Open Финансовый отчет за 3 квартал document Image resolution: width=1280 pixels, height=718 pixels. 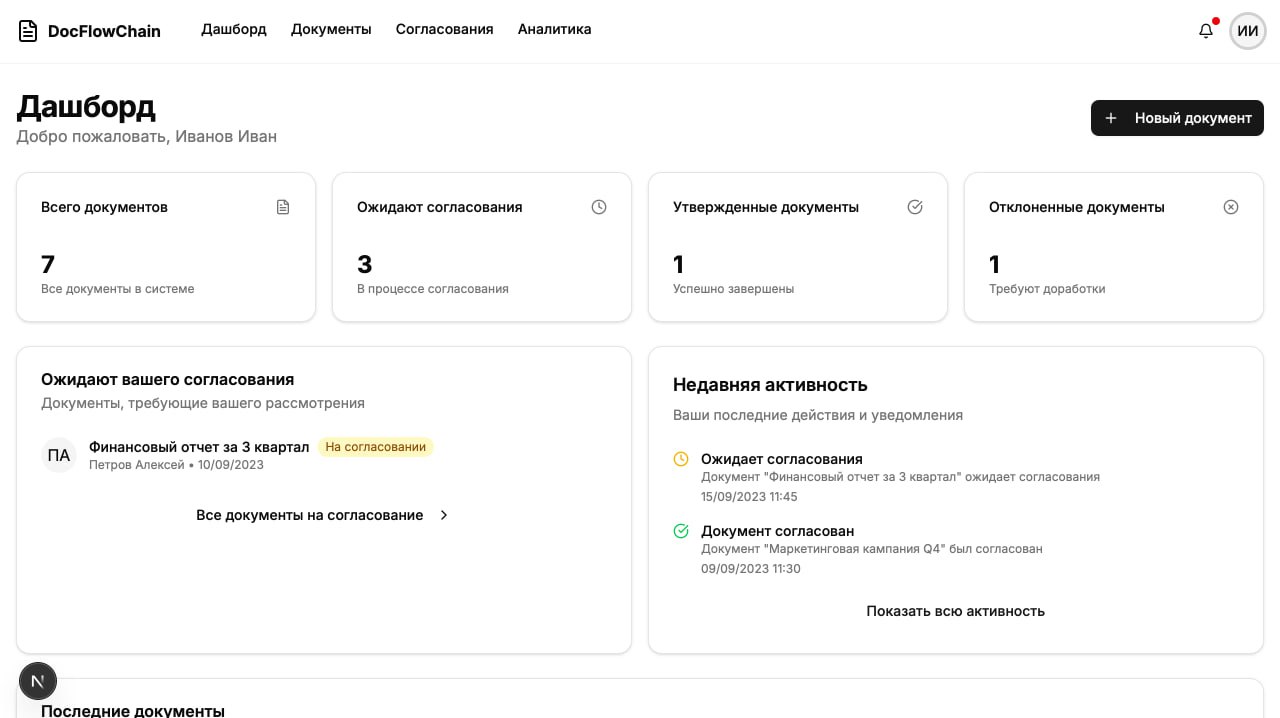199,447
